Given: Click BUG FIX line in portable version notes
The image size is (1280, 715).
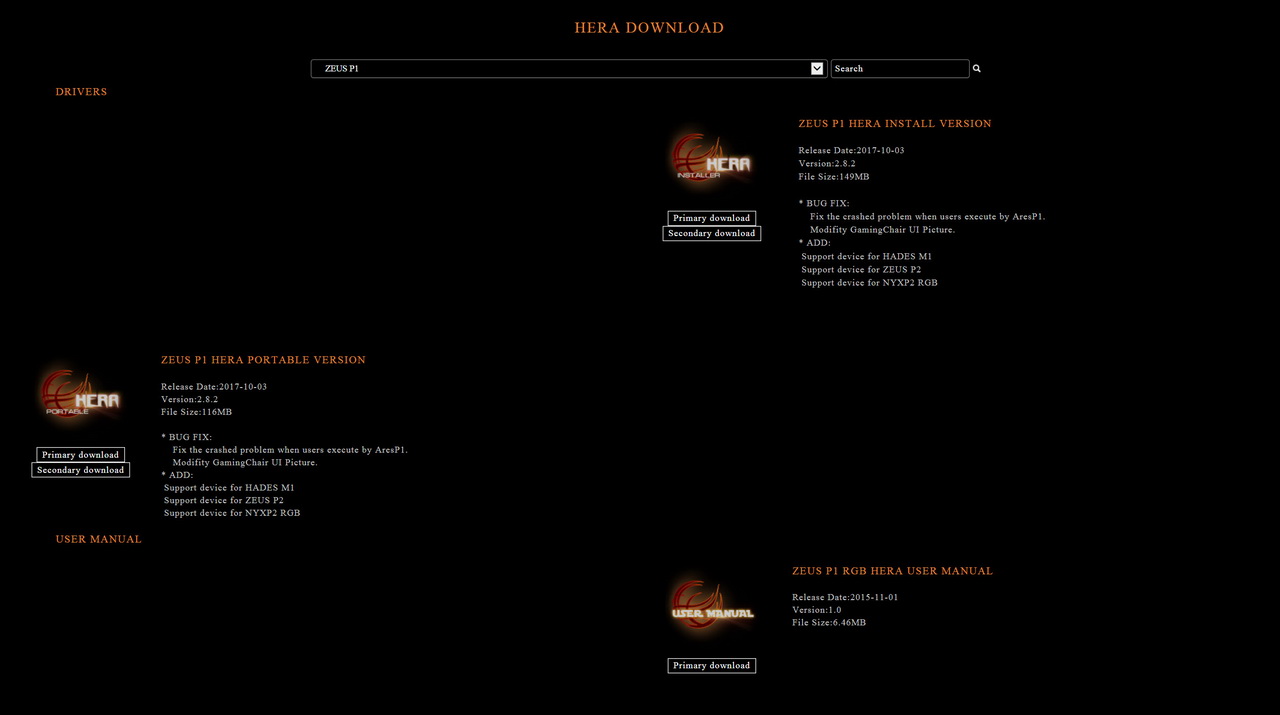Looking at the screenshot, I should tap(187, 437).
